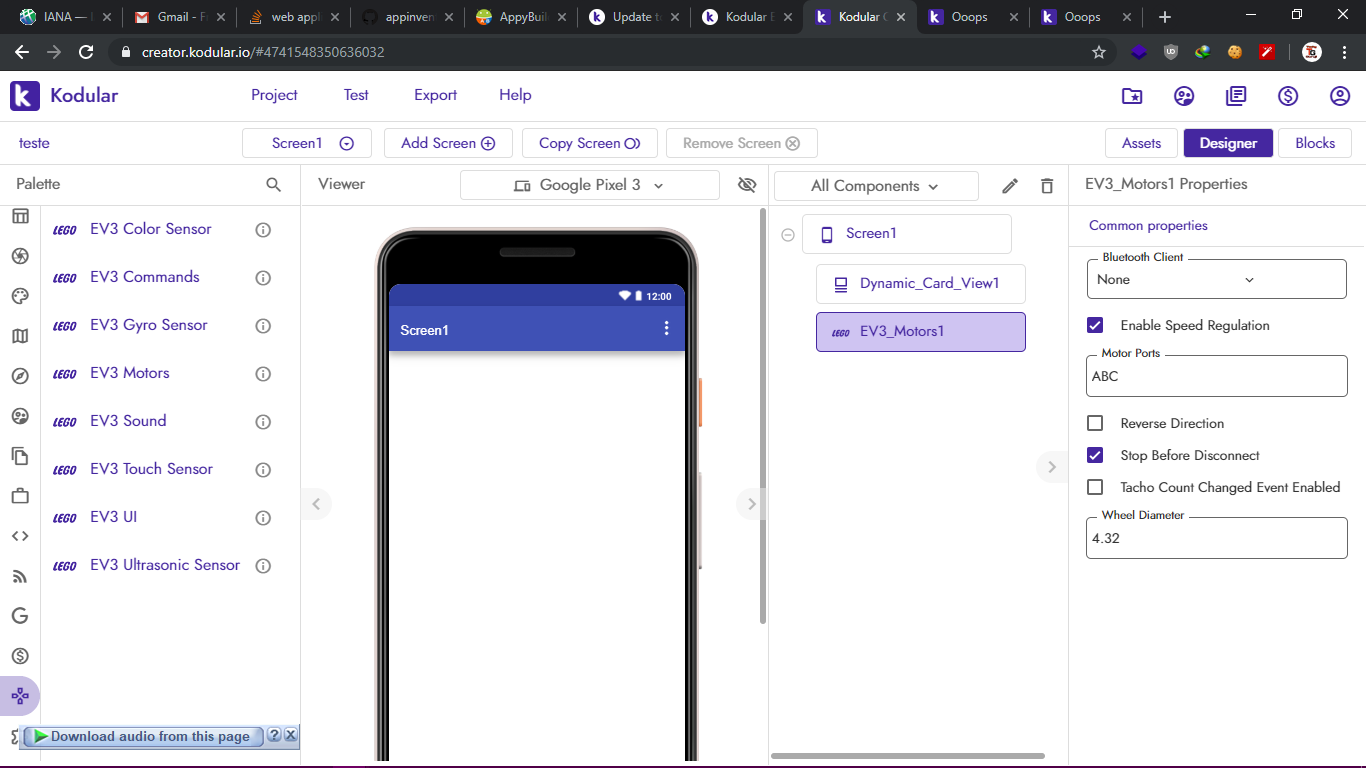Toggle hidden components visibility eye icon
Viewport: 1366px width, 768px height.
click(746, 185)
